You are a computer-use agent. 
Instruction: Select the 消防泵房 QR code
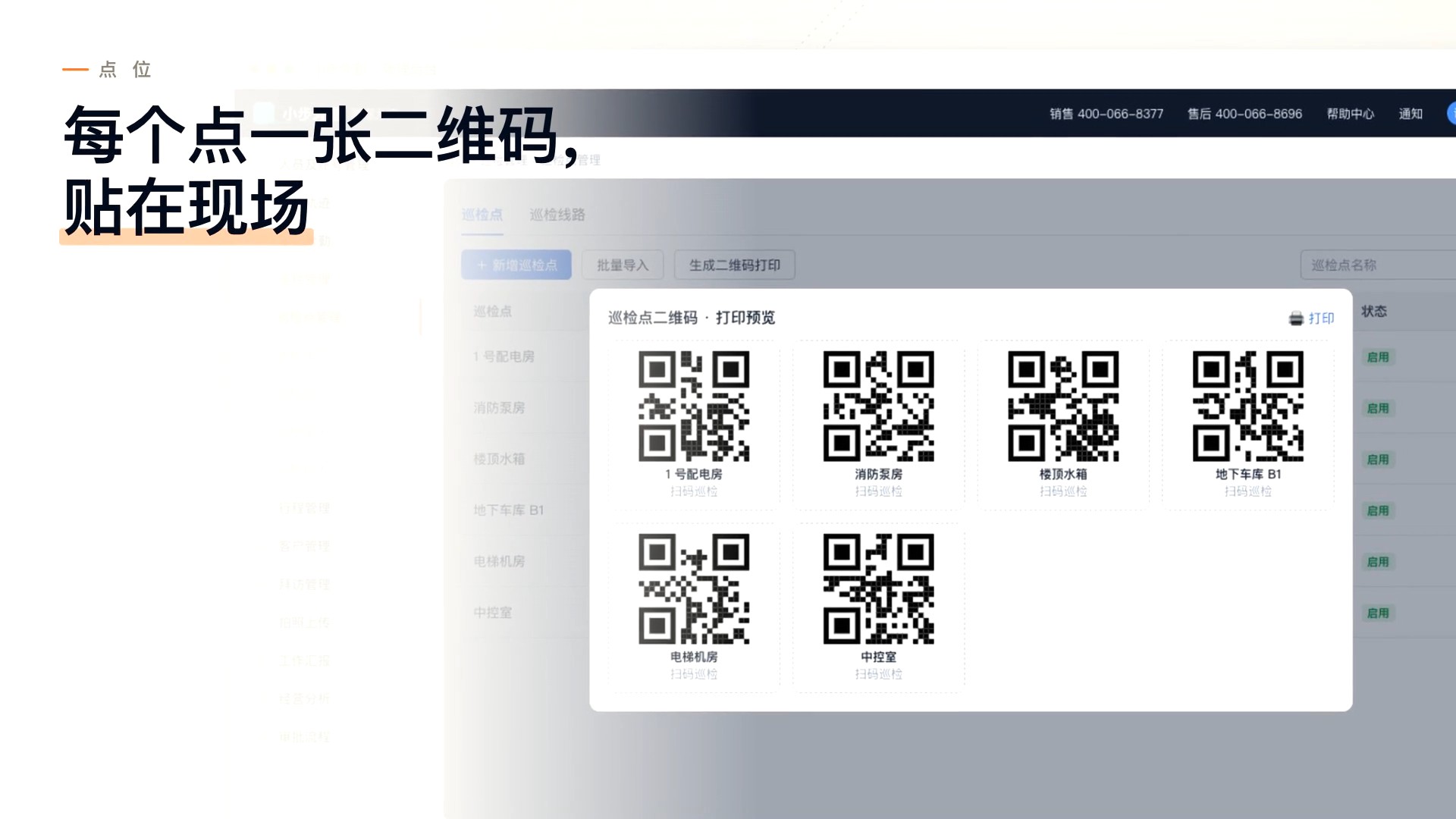click(x=878, y=406)
